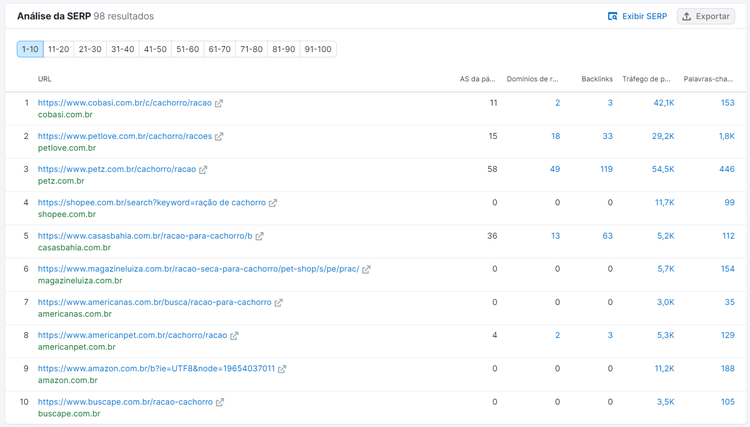Screen dimensions: 750x427
Task: Click the petz.com.br domain text
Action: [x=61, y=181]
